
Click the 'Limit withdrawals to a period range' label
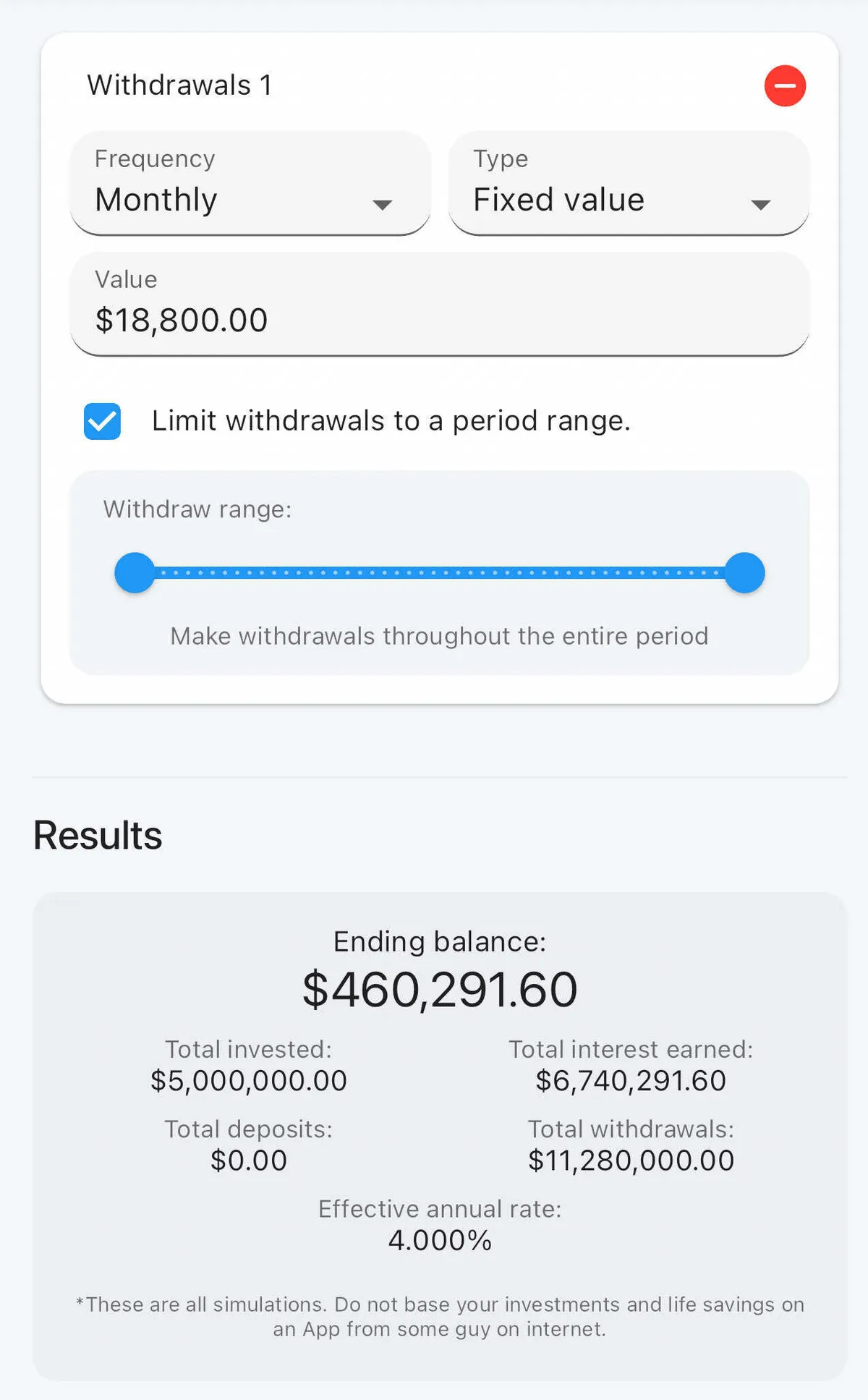[391, 421]
